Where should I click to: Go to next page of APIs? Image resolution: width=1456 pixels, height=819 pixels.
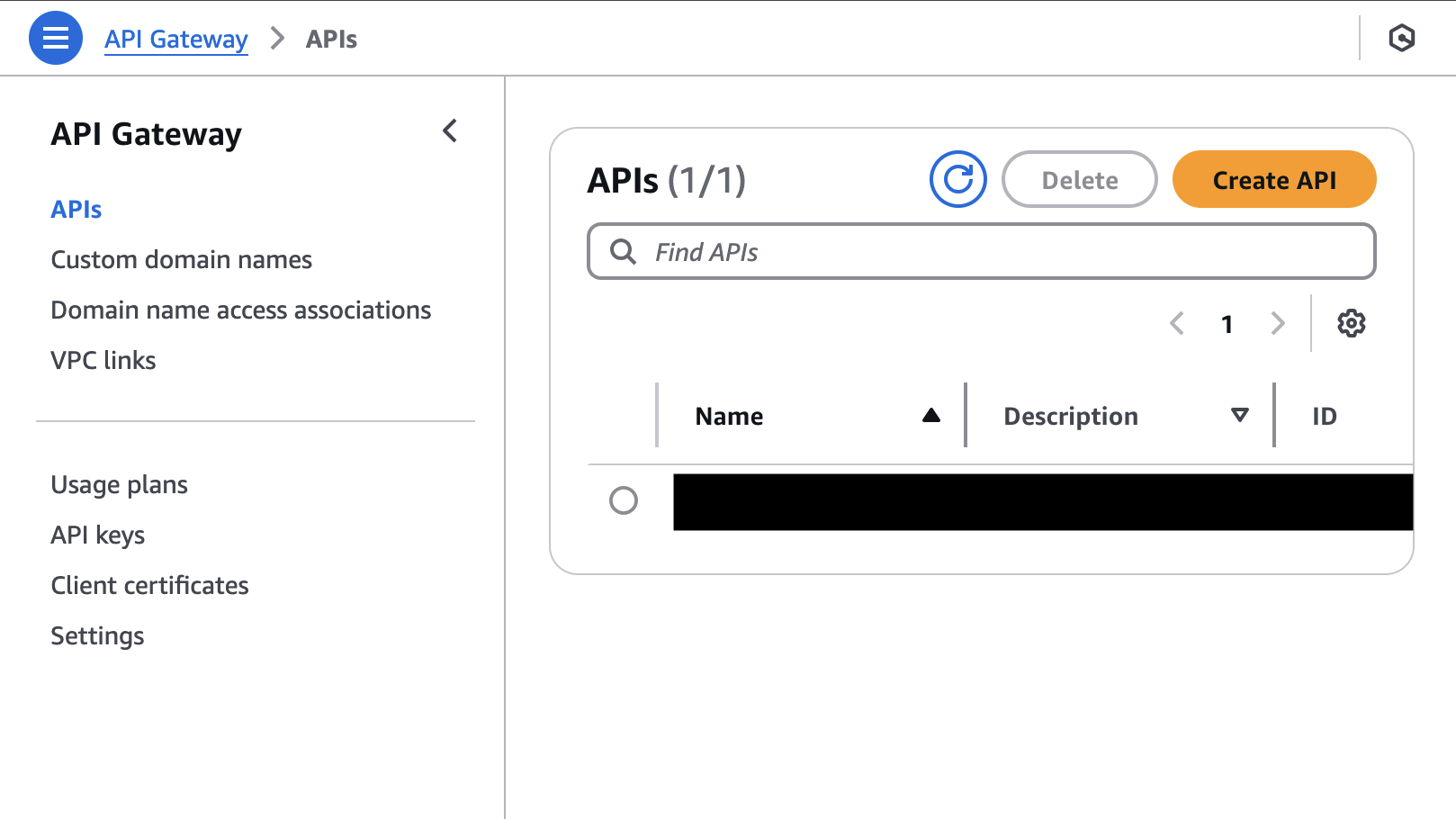[1277, 323]
